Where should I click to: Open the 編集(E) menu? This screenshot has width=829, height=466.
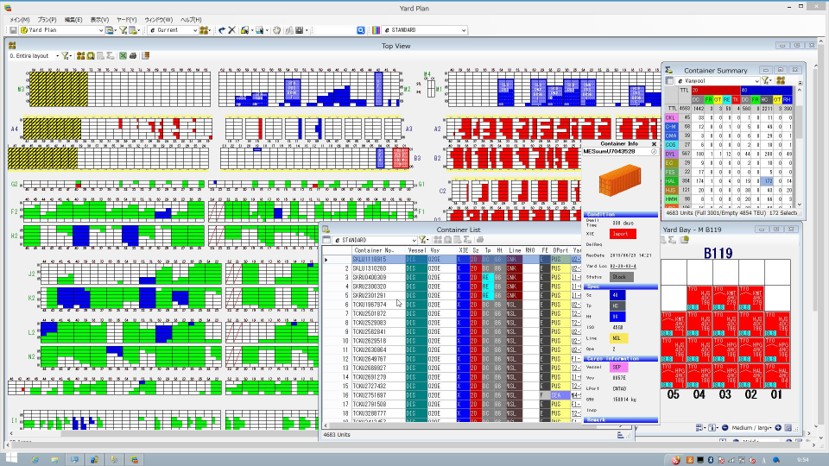[x=74, y=19]
